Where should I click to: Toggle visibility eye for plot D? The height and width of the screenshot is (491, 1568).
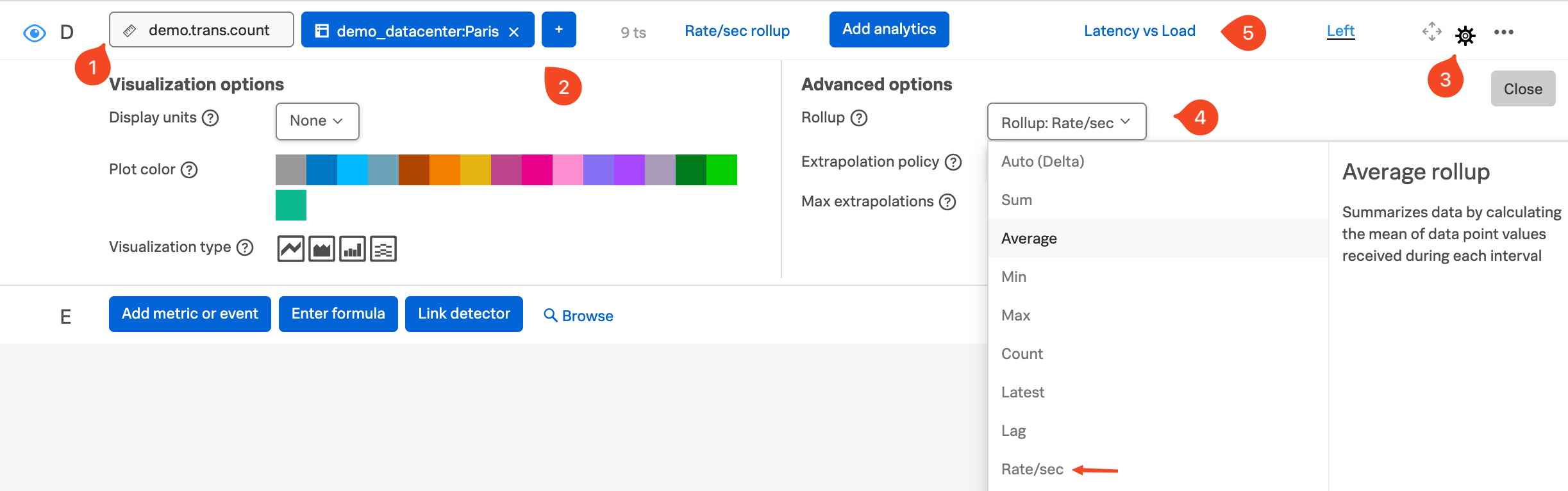[35, 33]
